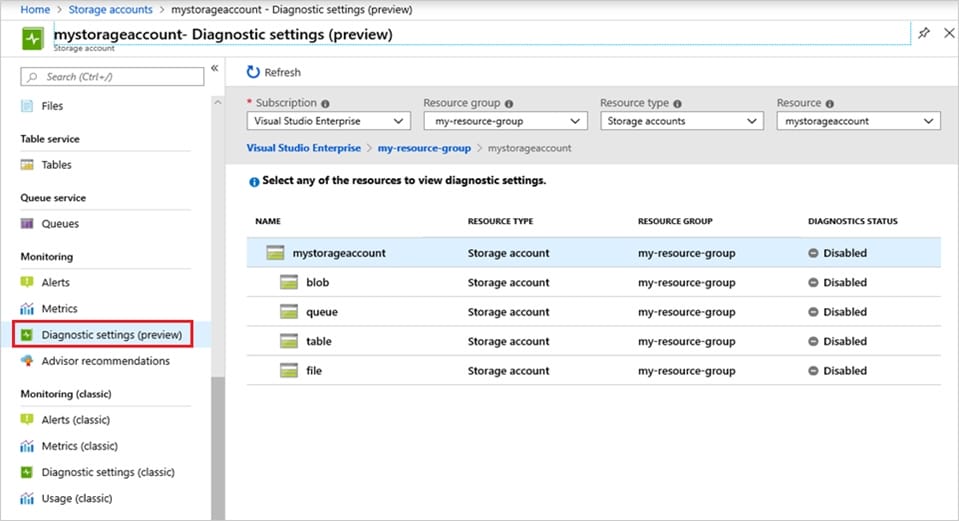Open the Resource group dropdown

(x=505, y=121)
